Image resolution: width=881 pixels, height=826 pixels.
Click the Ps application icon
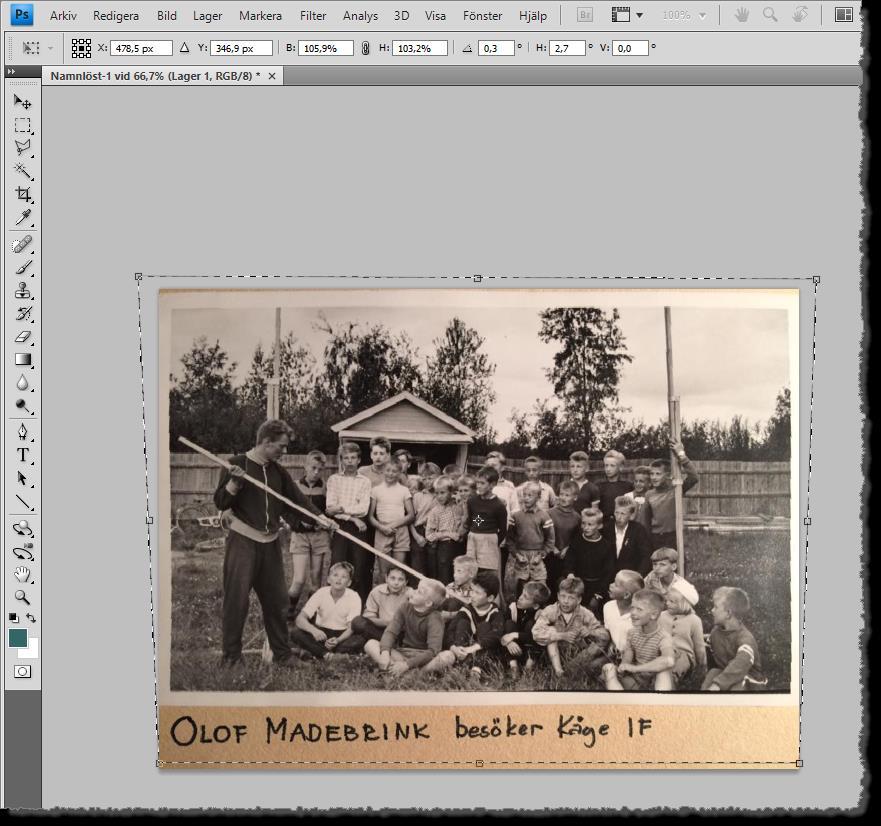point(22,15)
